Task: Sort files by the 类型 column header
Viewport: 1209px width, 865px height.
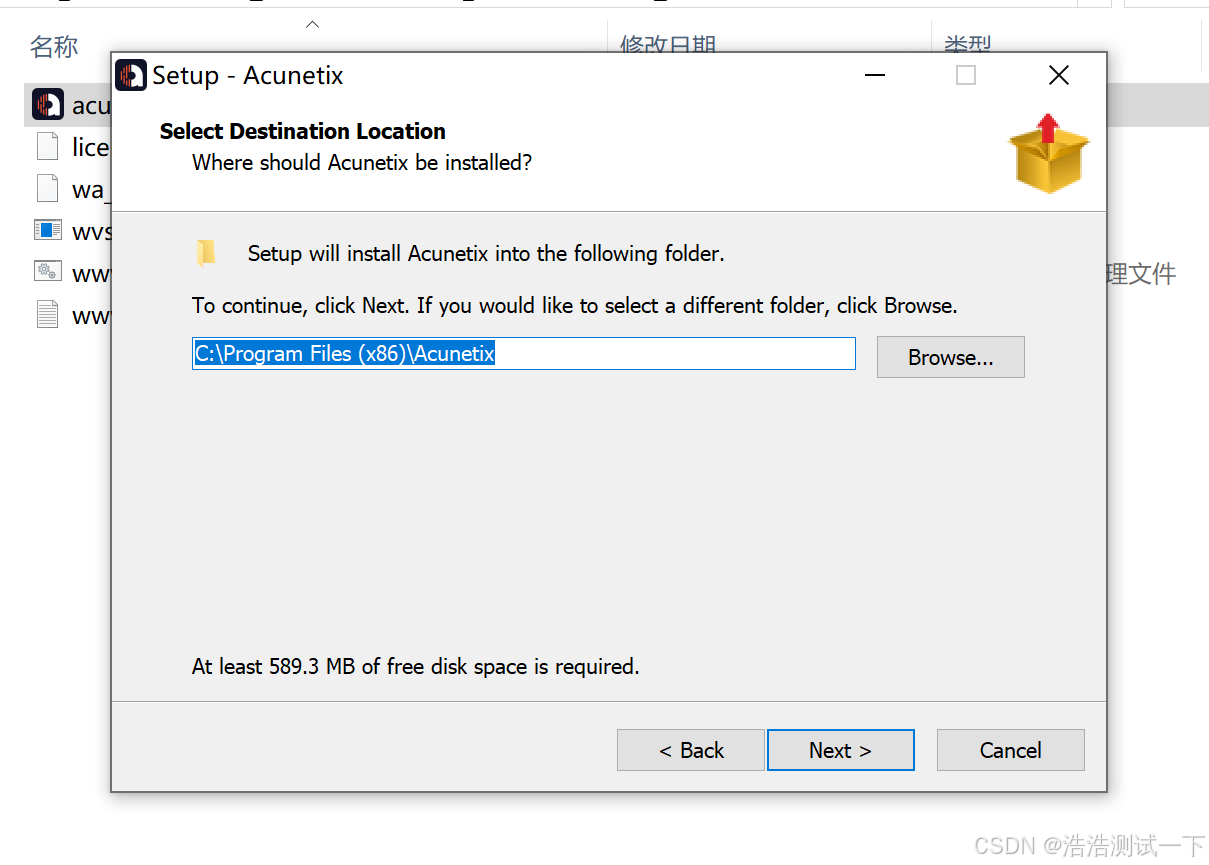Action: click(967, 45)
